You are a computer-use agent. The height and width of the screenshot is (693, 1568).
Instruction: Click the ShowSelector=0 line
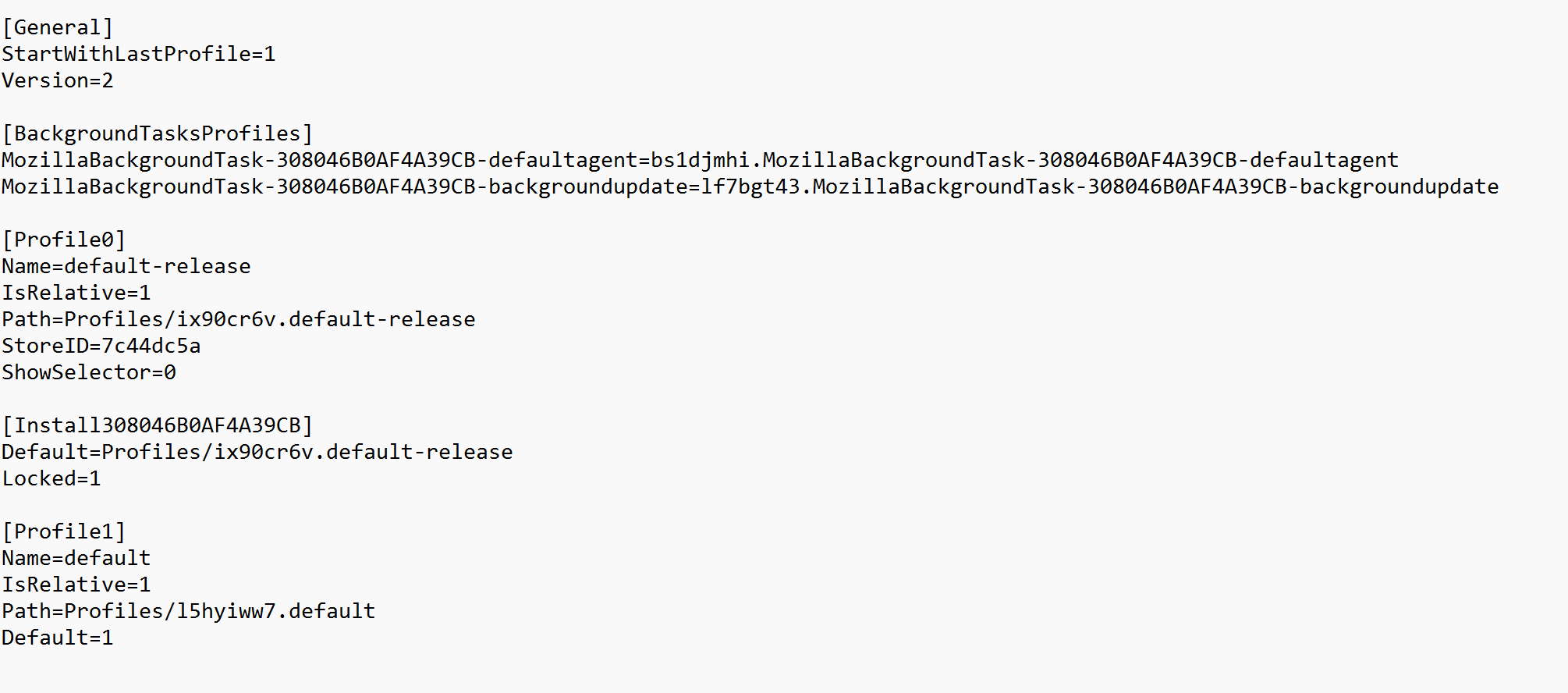coord(89,372)
